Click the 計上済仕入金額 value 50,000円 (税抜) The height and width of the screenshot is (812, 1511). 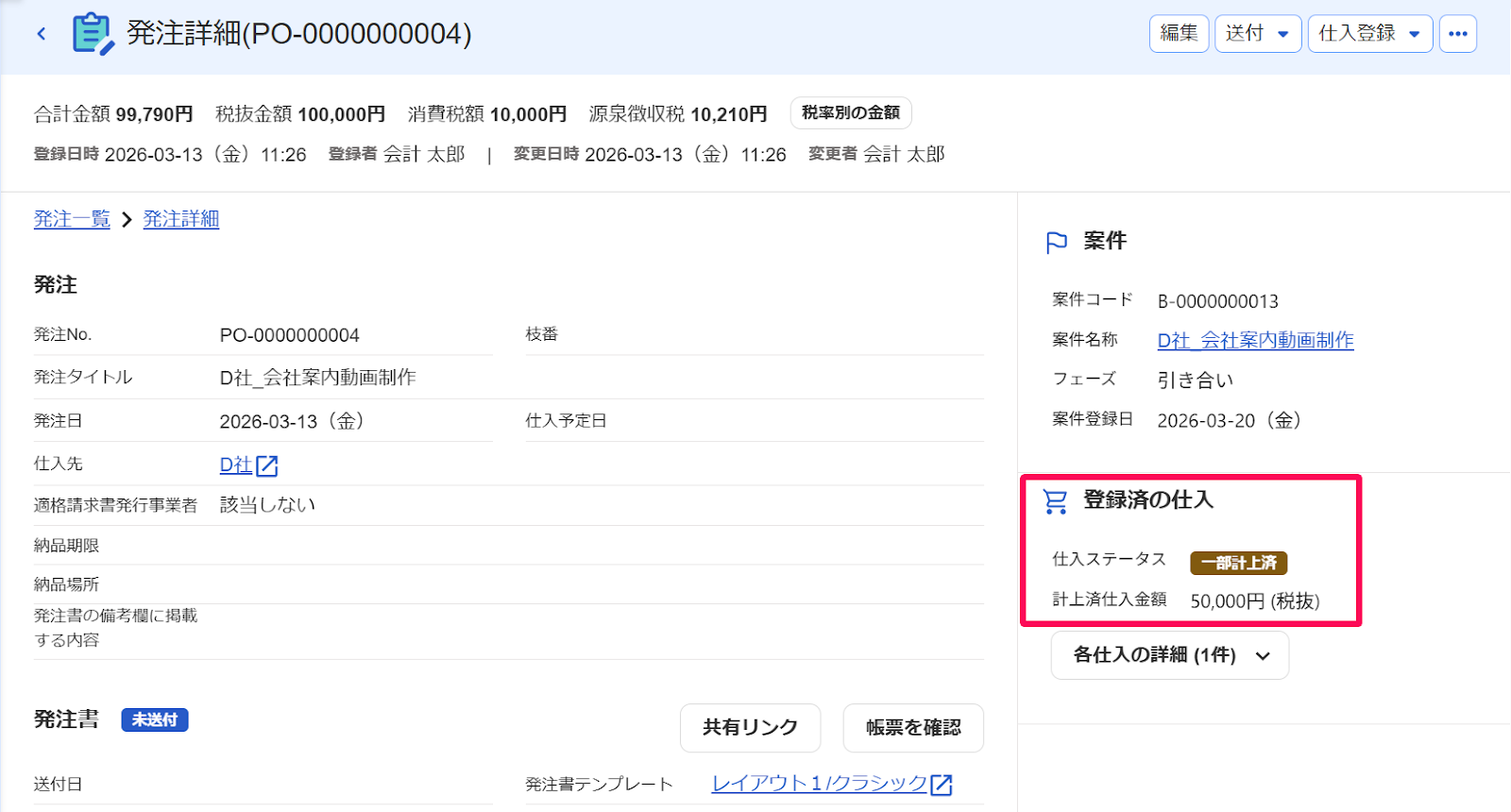click(x=1255, y=601)
